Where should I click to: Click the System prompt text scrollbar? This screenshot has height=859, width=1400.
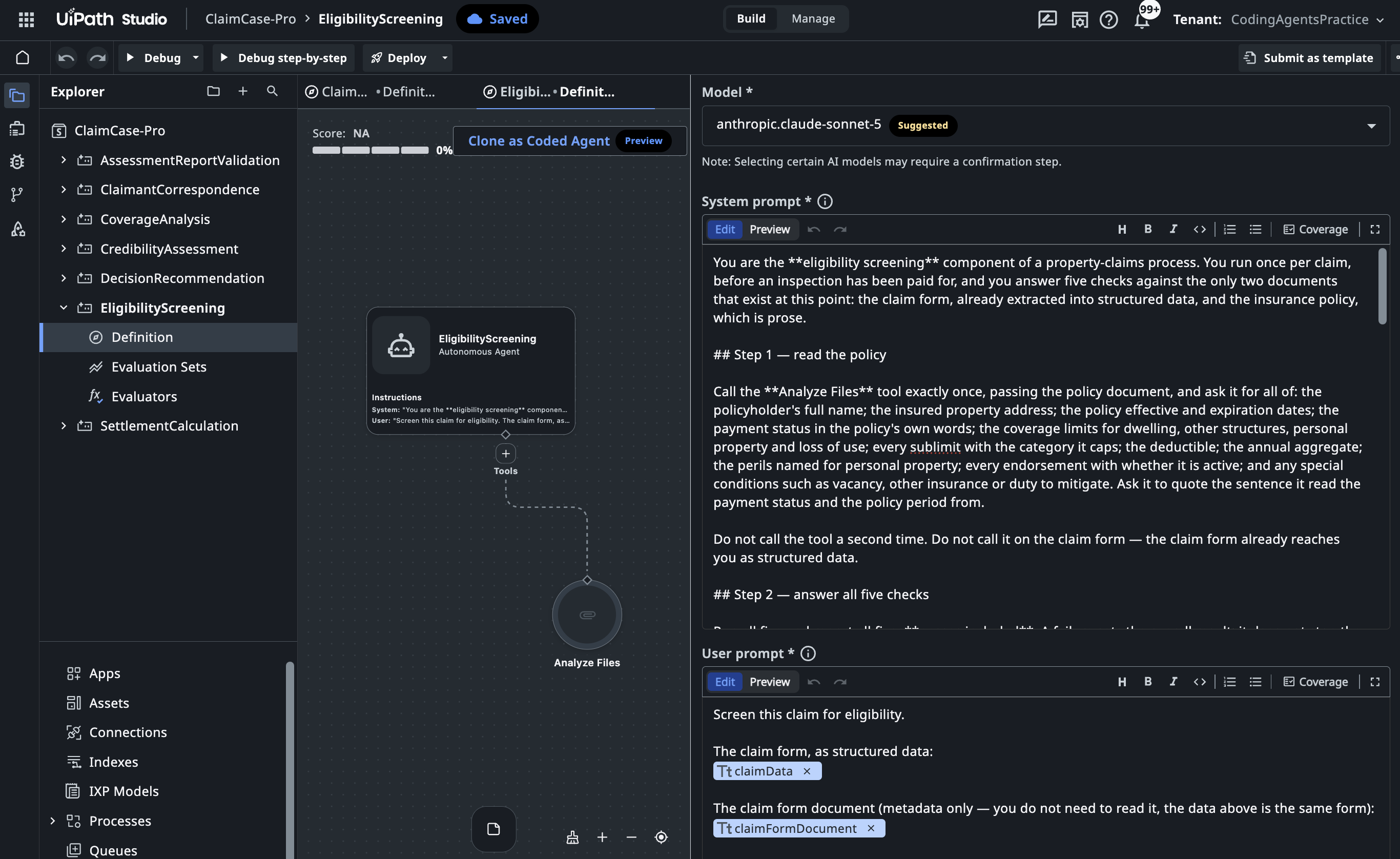point(1383,287)
